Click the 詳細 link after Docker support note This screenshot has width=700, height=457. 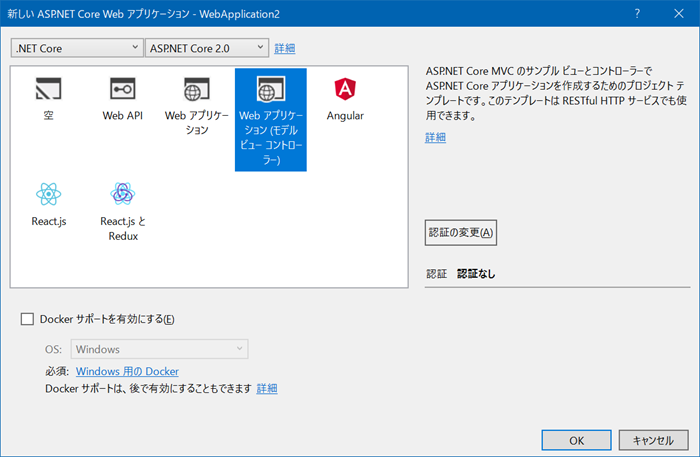tap(267, 389)
